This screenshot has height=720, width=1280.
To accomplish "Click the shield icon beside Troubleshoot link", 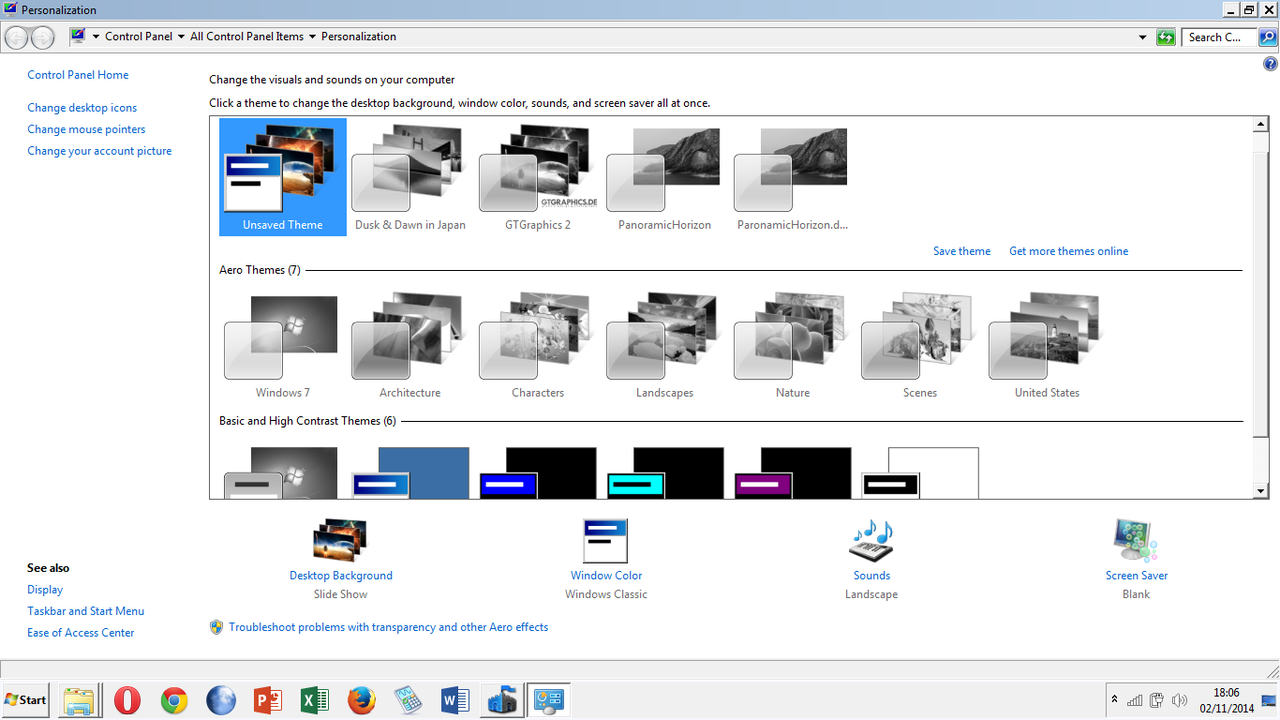I will [216, 627].
